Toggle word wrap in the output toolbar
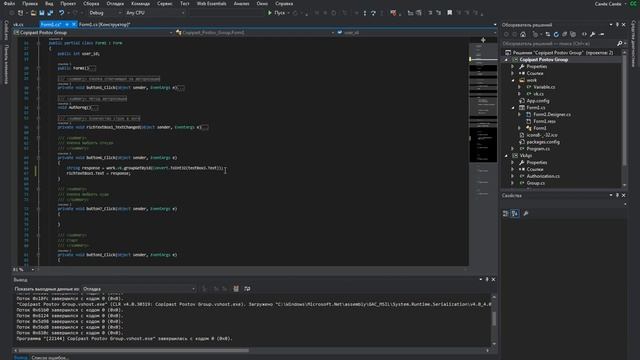Viewport: 640px width, 360px height. click(x=247, y=289)
